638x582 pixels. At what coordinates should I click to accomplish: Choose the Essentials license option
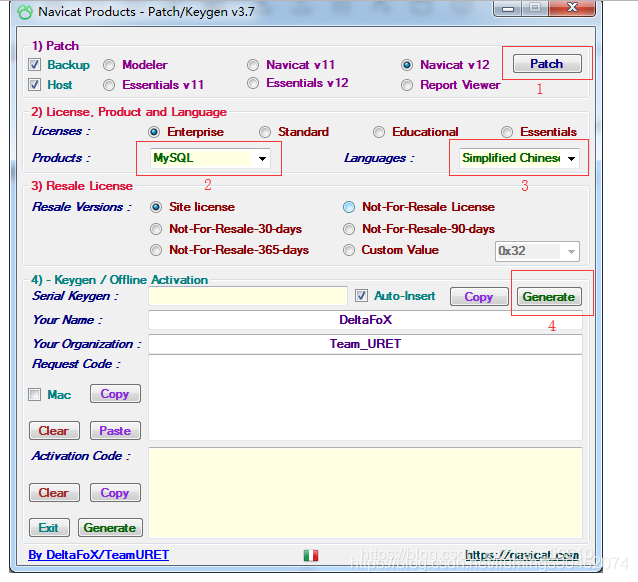tap(507, 132)
